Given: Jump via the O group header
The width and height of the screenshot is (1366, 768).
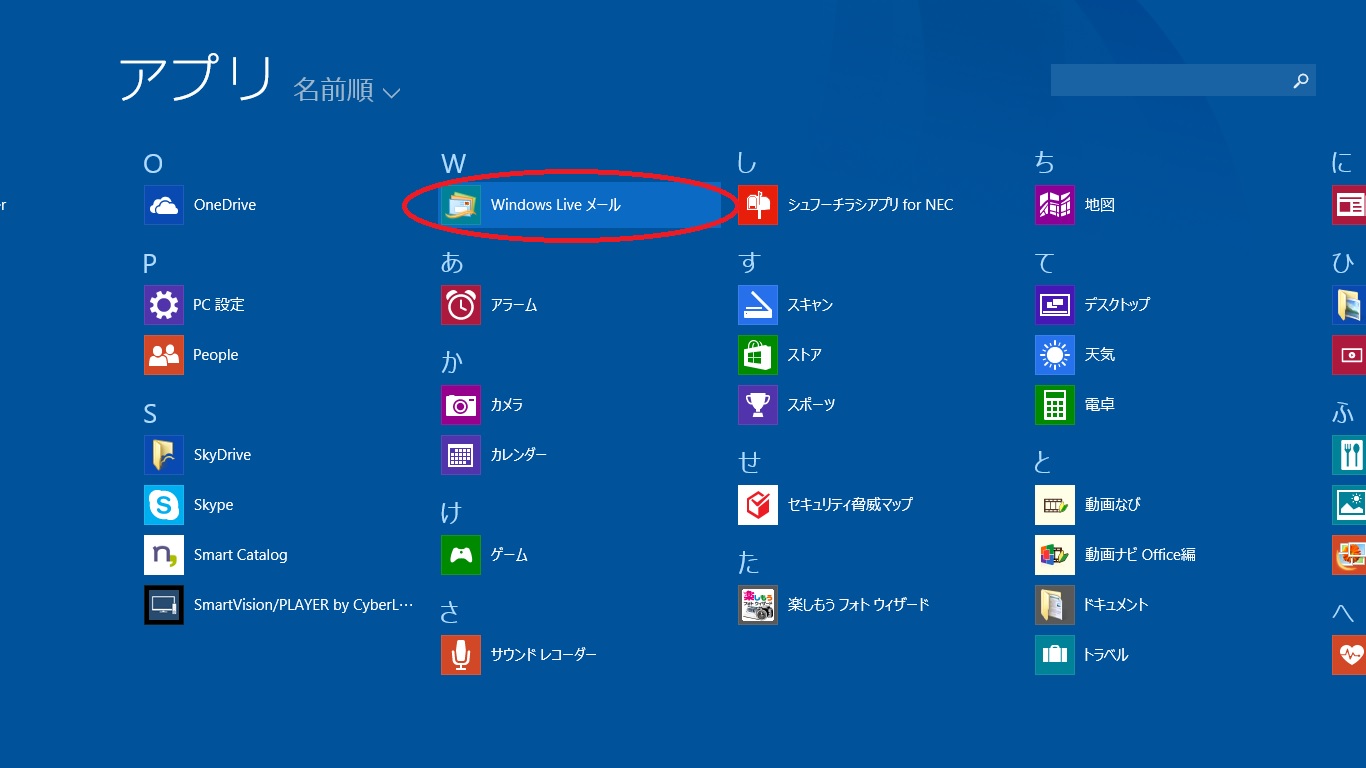Looking at the screenshot, I should (153, 164).
